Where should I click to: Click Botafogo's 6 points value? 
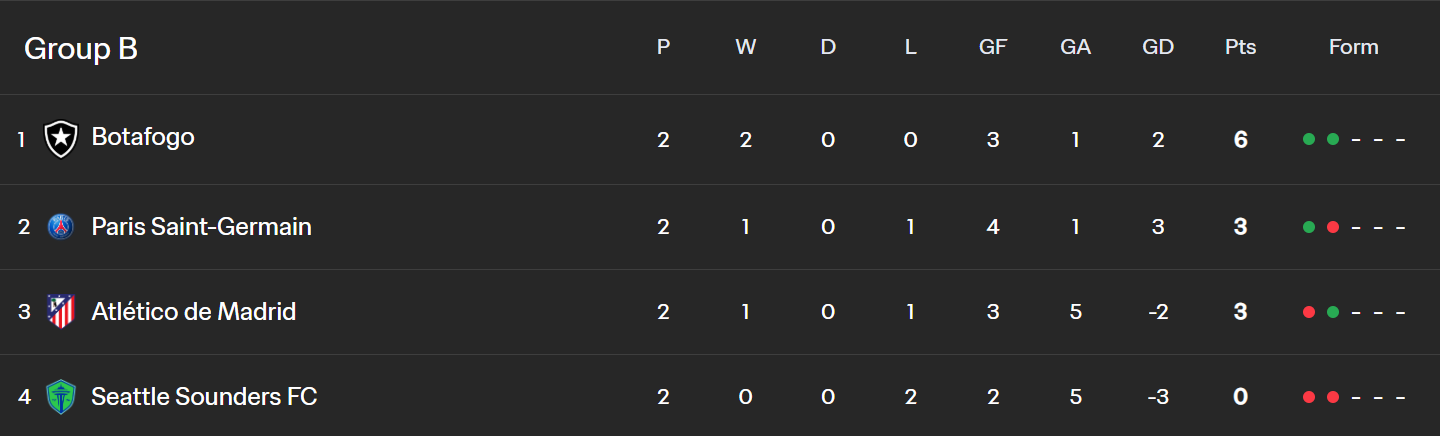pyautogui.click(x=1240, y=140)
